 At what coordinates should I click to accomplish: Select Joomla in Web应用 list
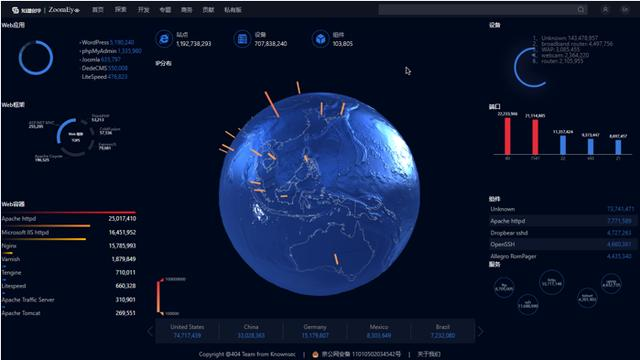pyautogui.click(x=100, y=60)
